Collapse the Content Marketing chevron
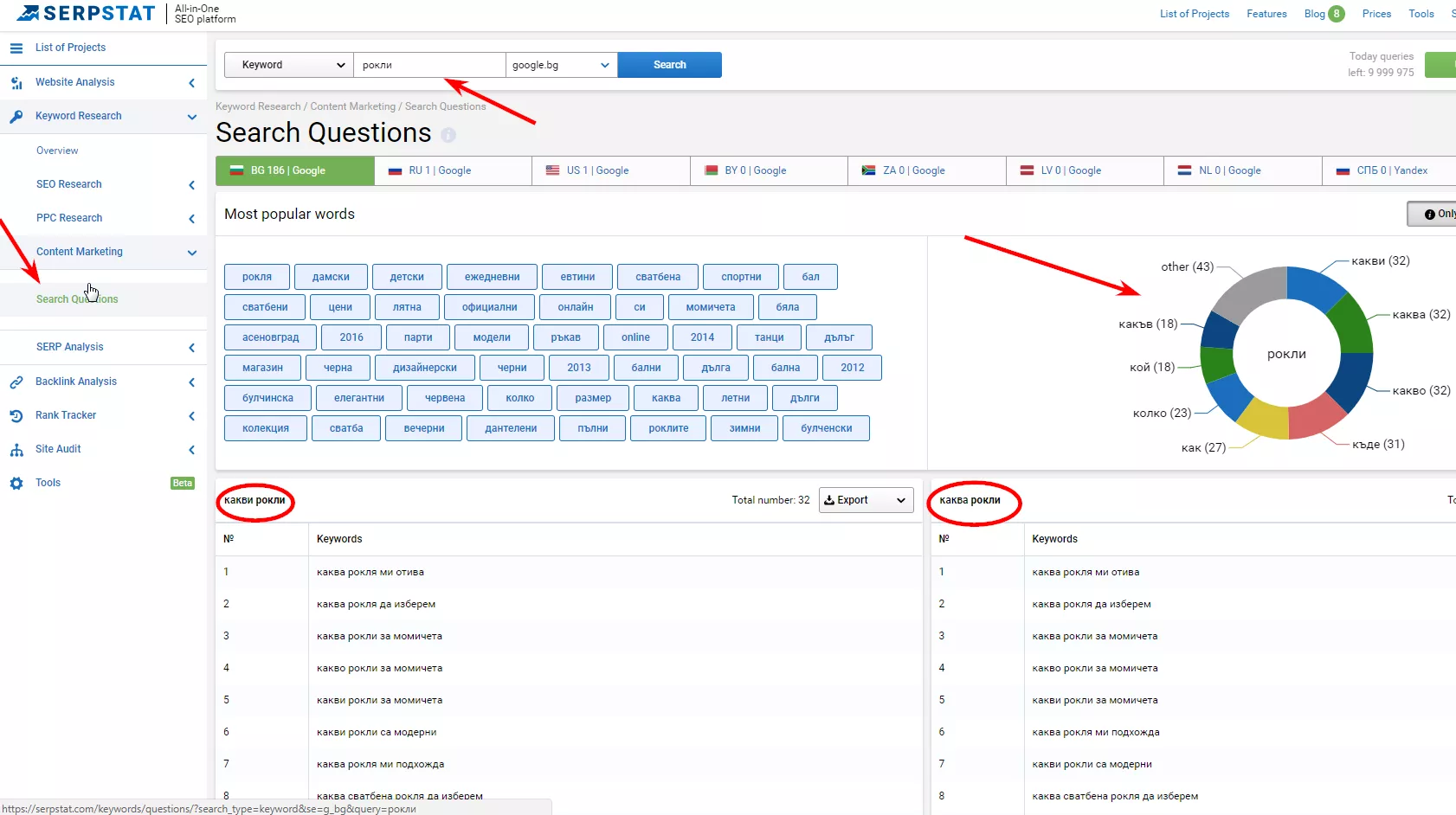Viewport: 1456px width, 815px height. [x=191, y=253]
